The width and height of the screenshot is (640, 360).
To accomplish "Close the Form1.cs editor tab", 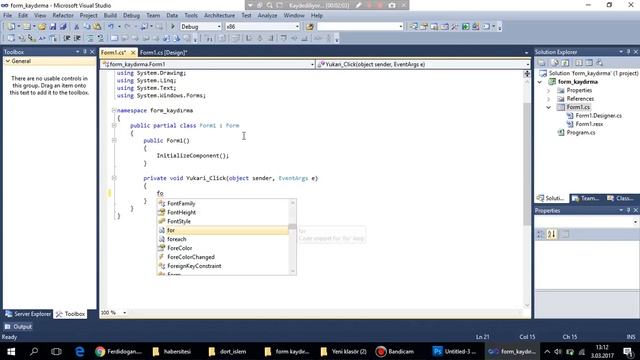I will point(133,53).
